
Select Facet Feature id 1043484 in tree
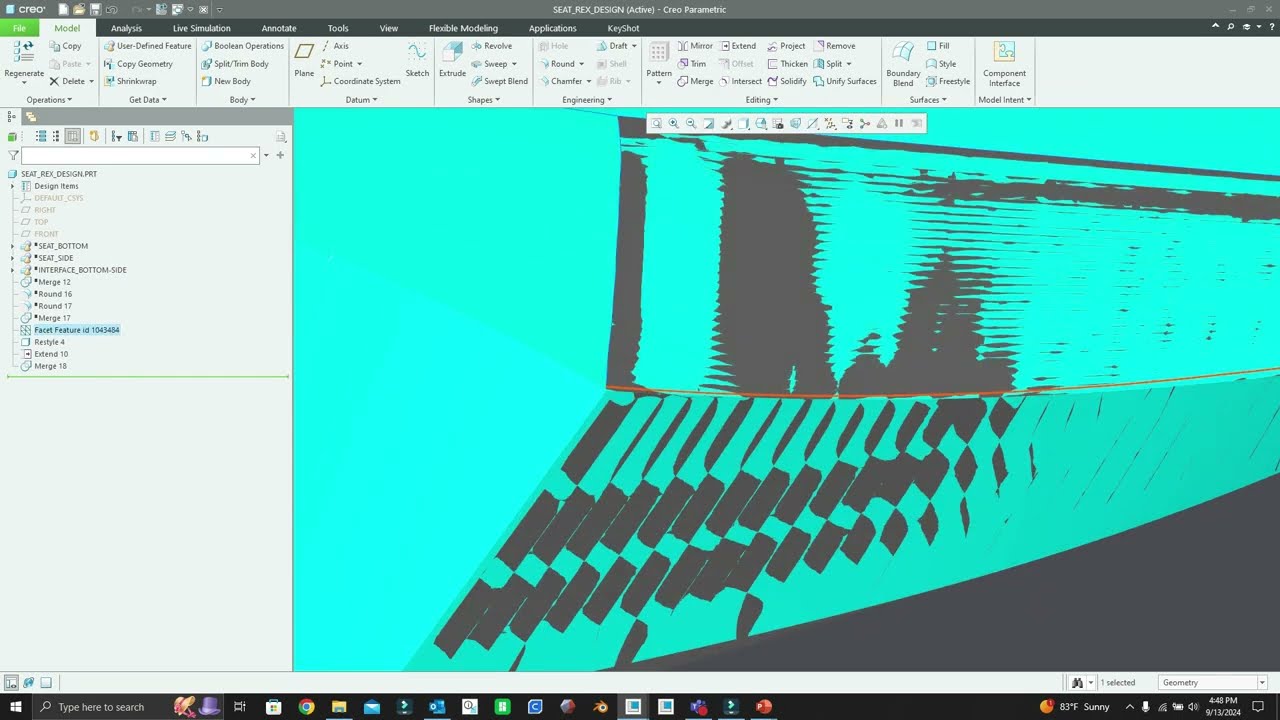pyautogui.click(x=77, y=330)
